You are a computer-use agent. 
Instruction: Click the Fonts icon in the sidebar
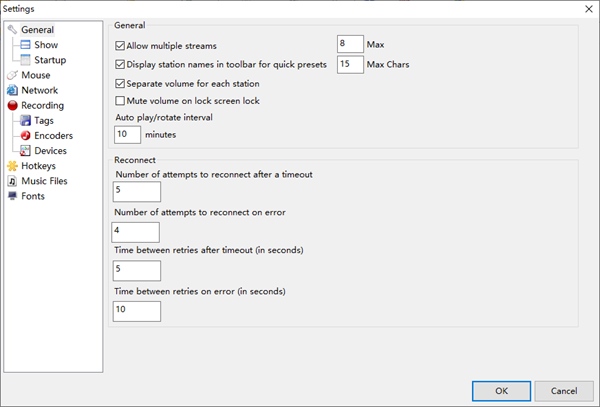[12, 196]
